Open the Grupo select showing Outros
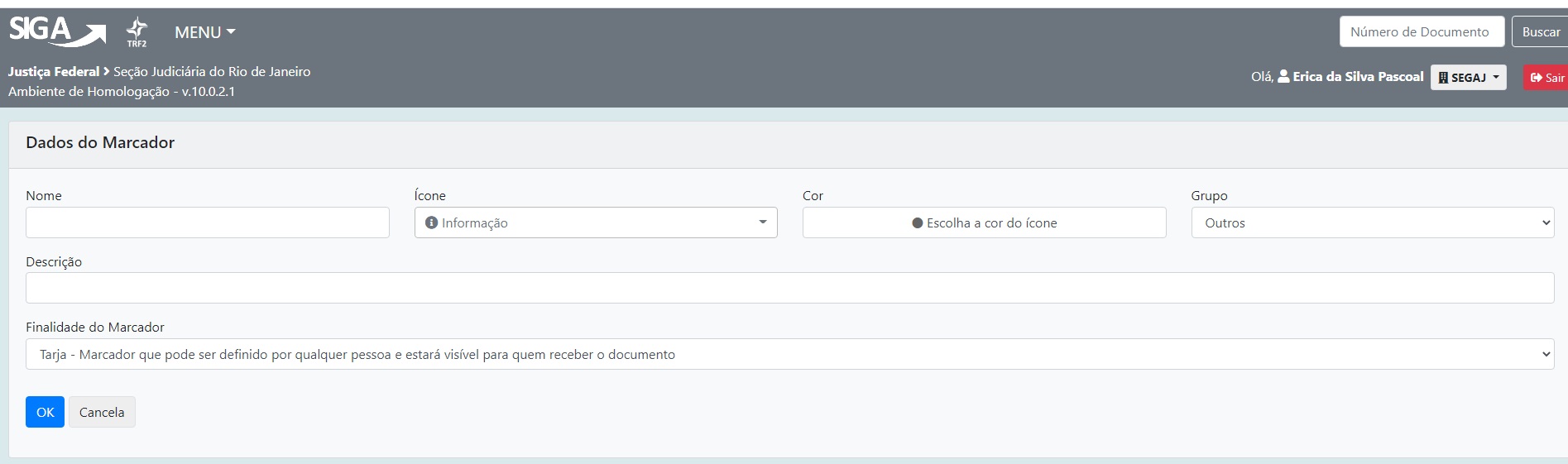The height and width of the screenshot is (464, 1568). (x=1372, y=222)
